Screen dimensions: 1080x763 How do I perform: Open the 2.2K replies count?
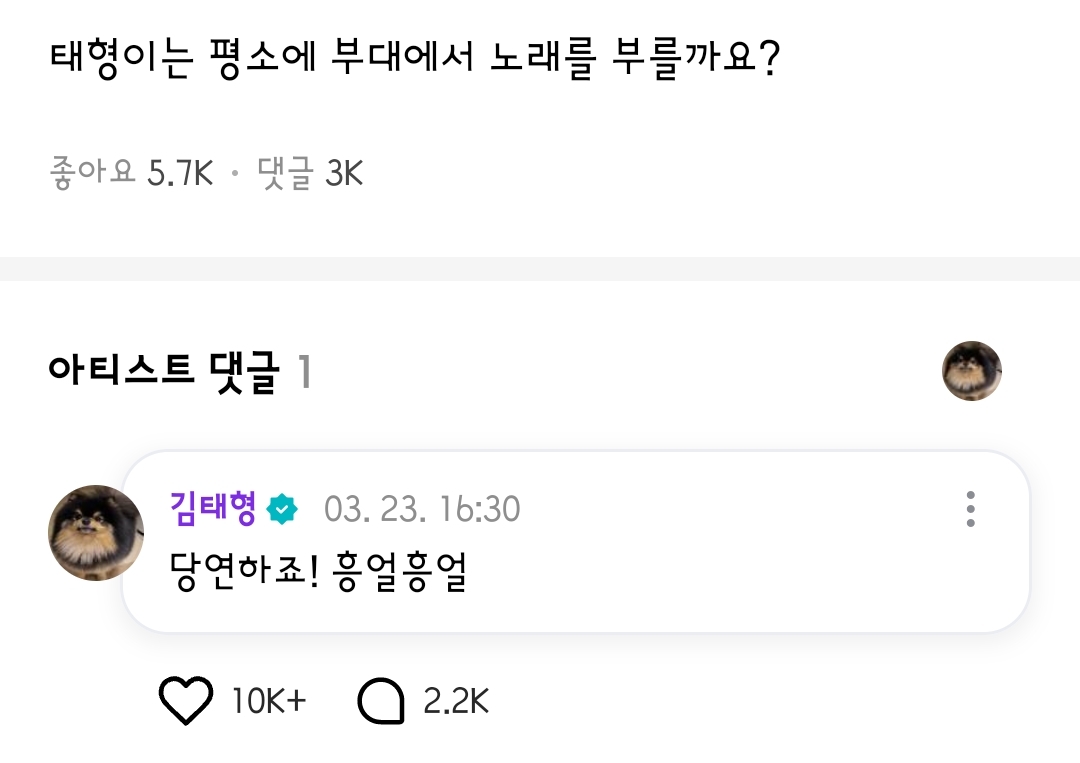[456, 701]
